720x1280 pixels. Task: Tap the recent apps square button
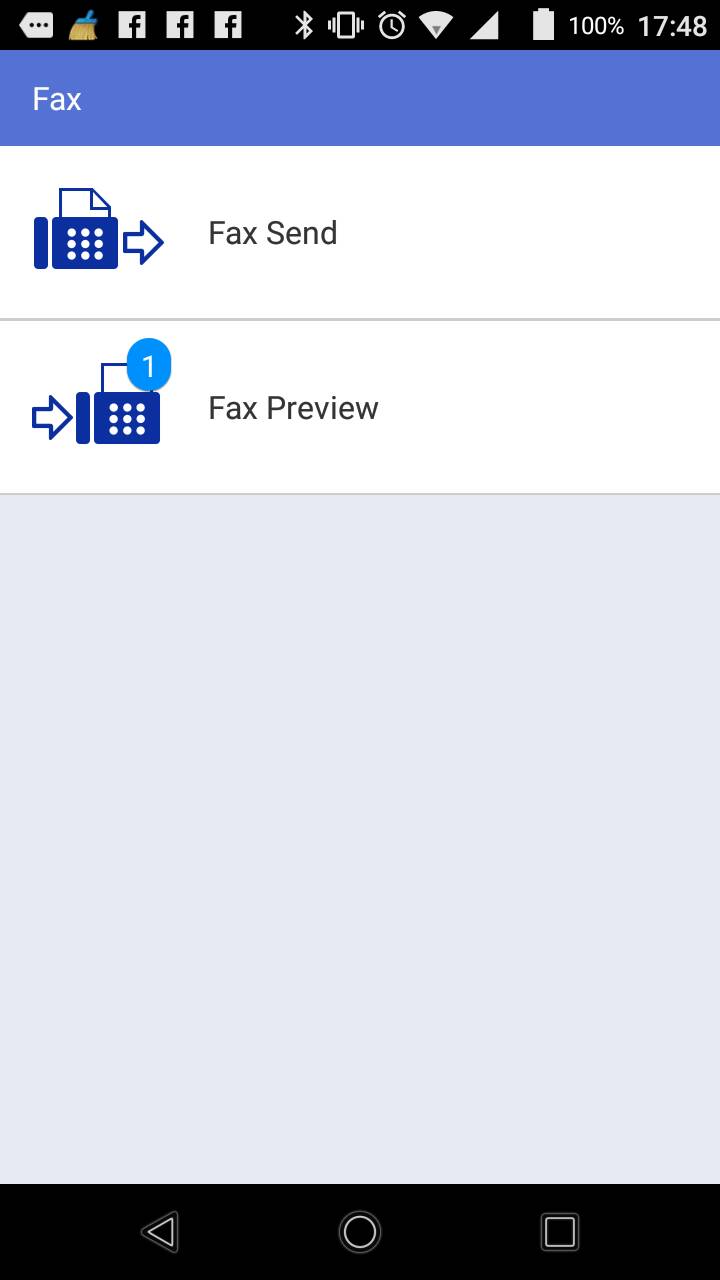[x=560, y=1232]
